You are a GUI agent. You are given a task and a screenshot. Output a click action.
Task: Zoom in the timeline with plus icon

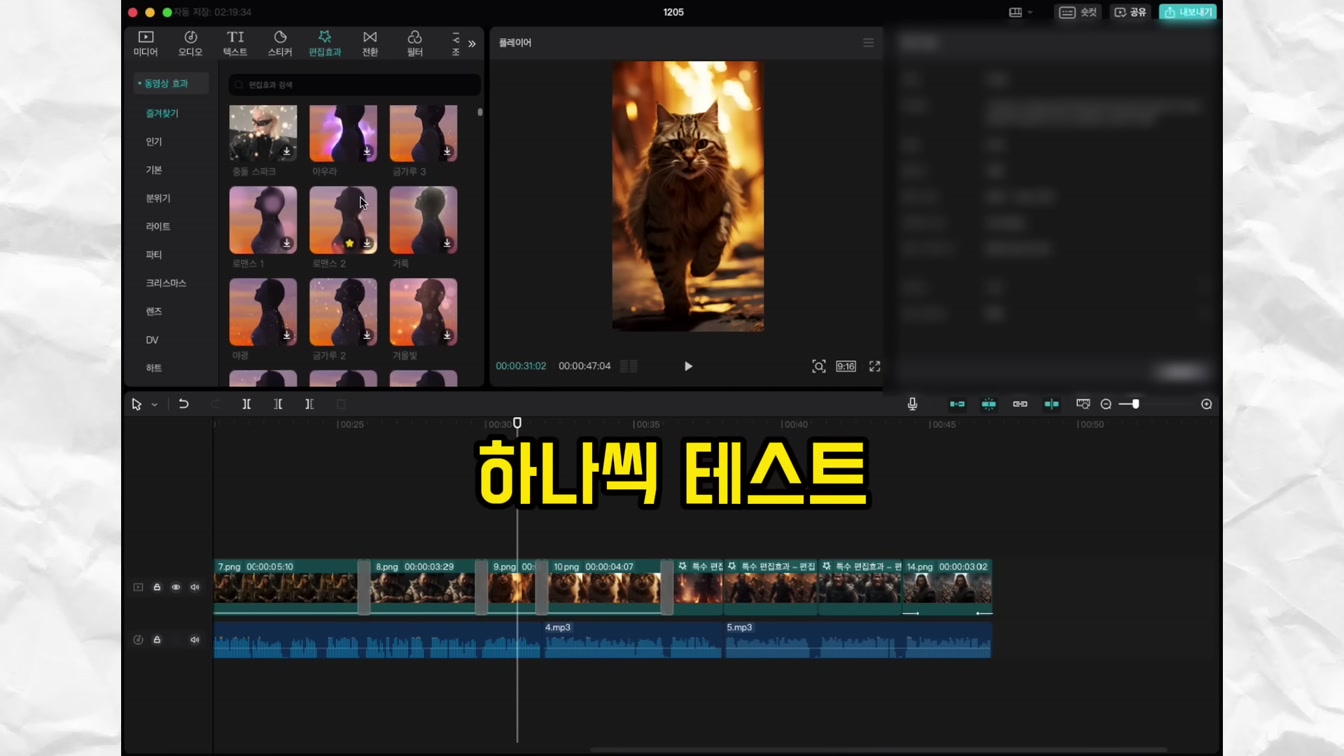pyautogui.click(x=1207, y=404)
